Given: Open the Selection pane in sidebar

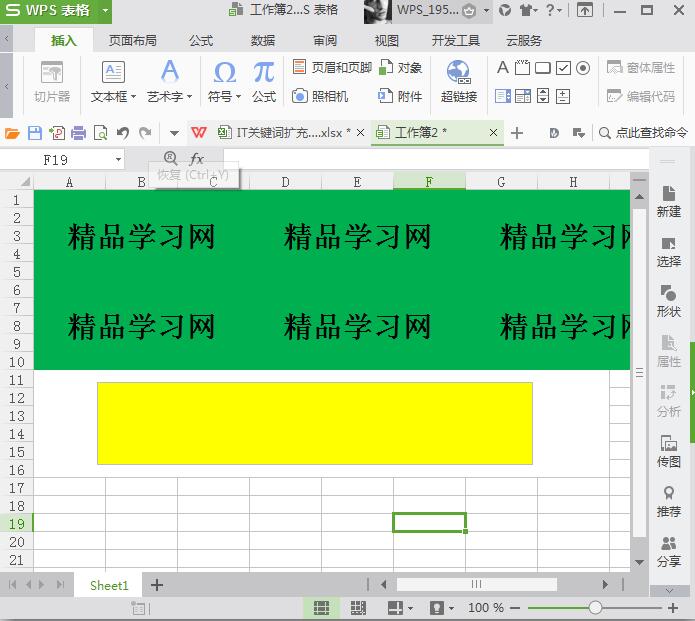Looking at the screenshot, I should point(669,252).
